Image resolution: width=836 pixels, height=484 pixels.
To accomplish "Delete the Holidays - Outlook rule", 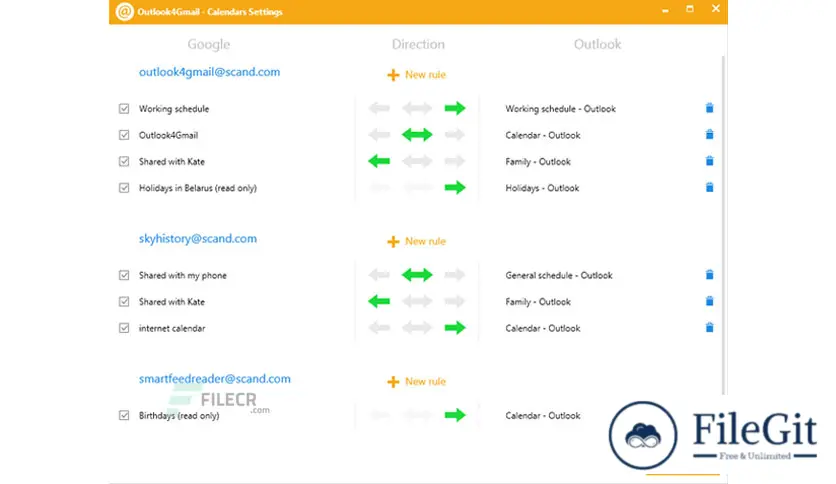I will pyautogui.click(x=709, y=187).
